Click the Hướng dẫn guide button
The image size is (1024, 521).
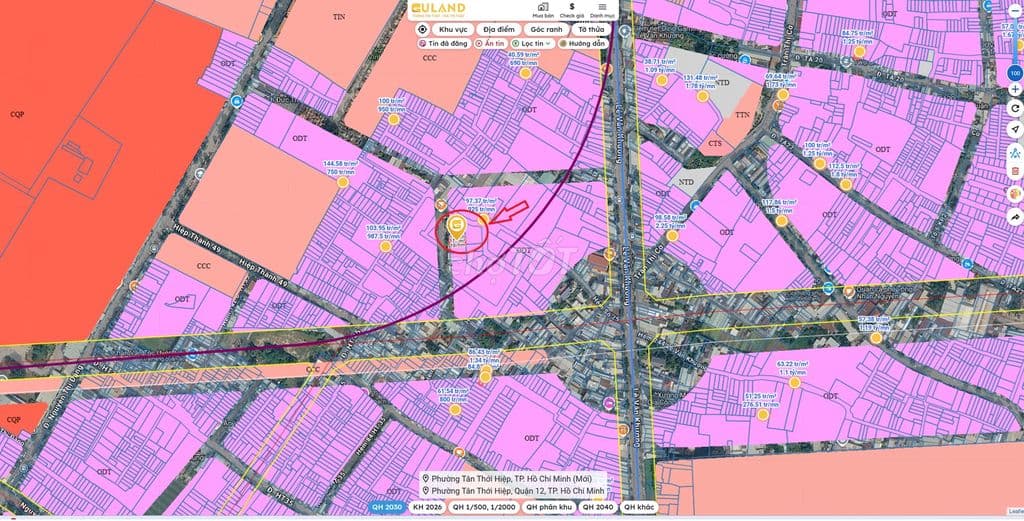(584, 44)
